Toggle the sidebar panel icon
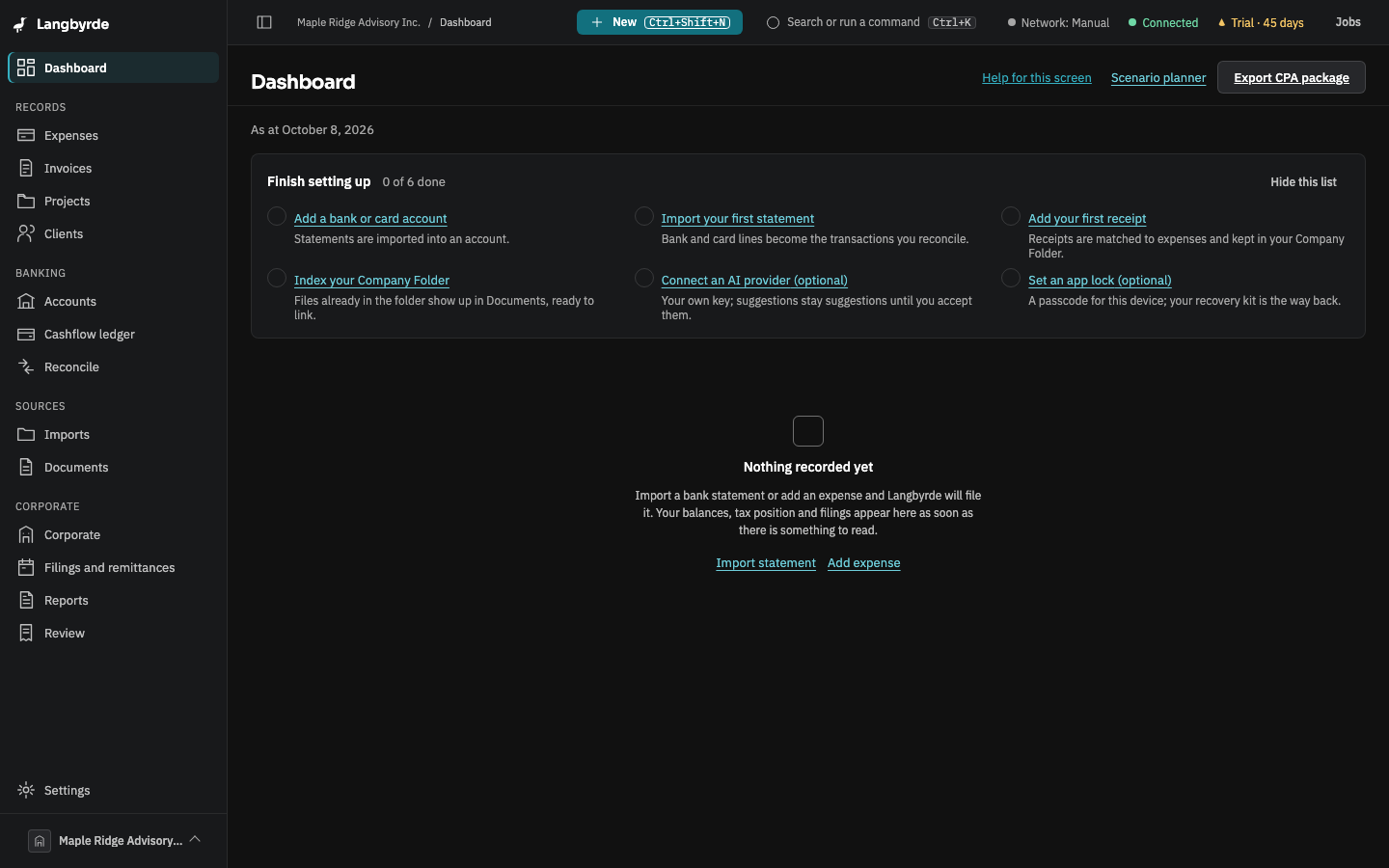1389x868 pixels. [x=264, y=22]
